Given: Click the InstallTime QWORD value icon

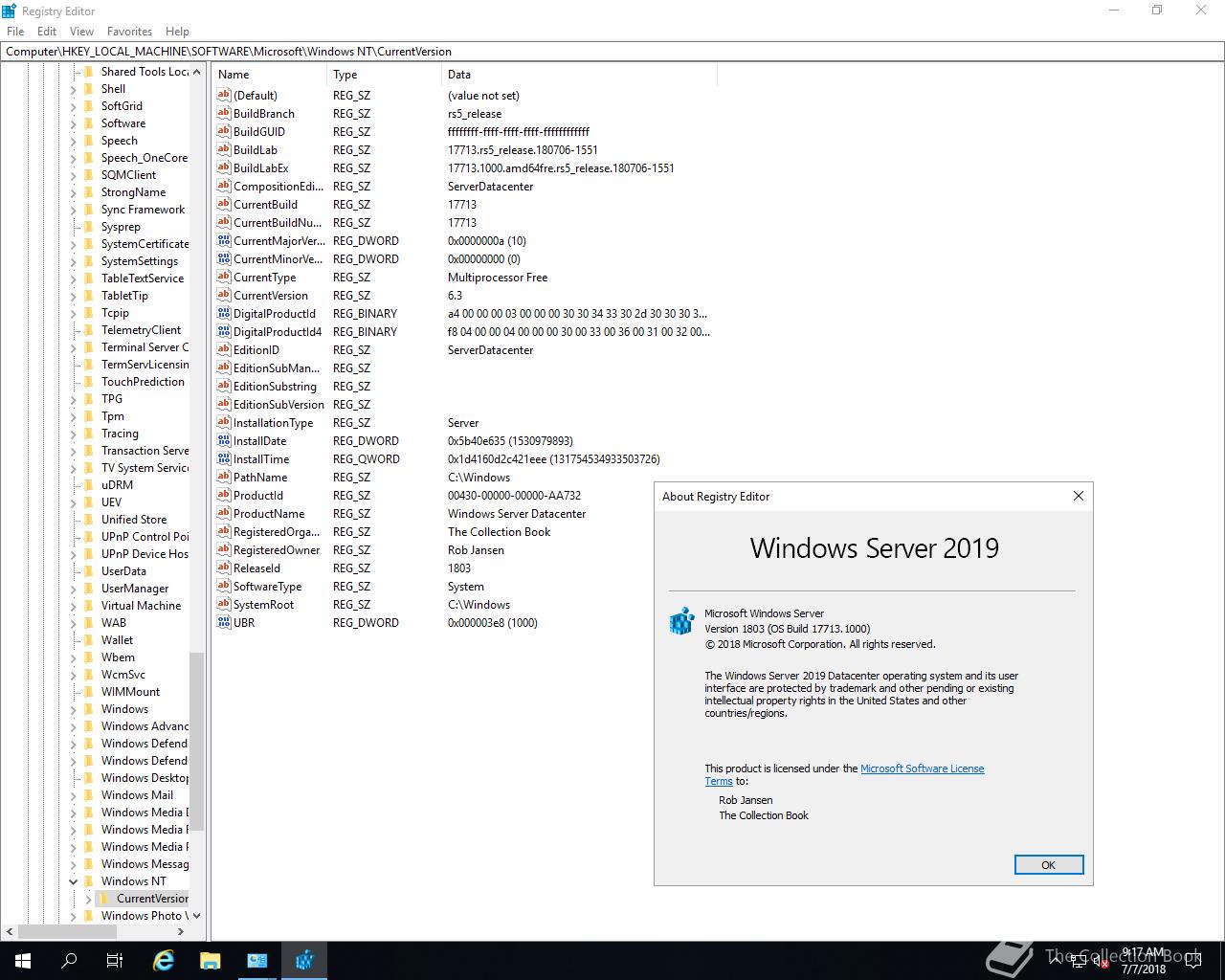Looking at the screenshot, I should pyautogui.click(x=224, y=458).
